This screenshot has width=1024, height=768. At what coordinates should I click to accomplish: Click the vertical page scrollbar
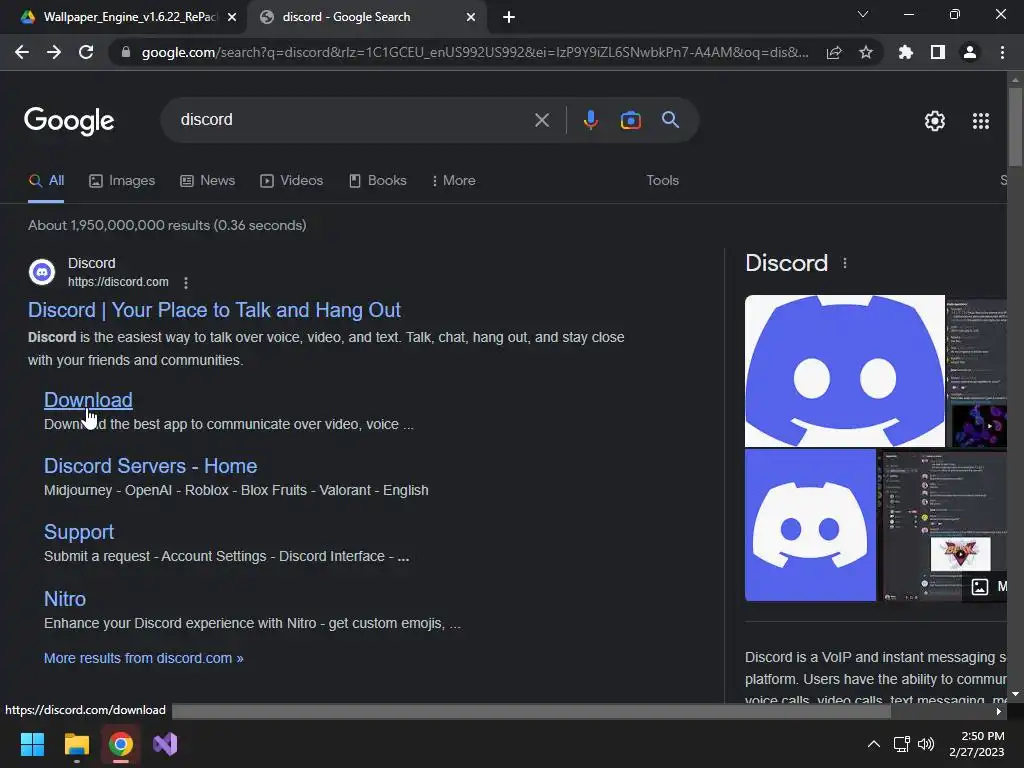(1015, 127)
